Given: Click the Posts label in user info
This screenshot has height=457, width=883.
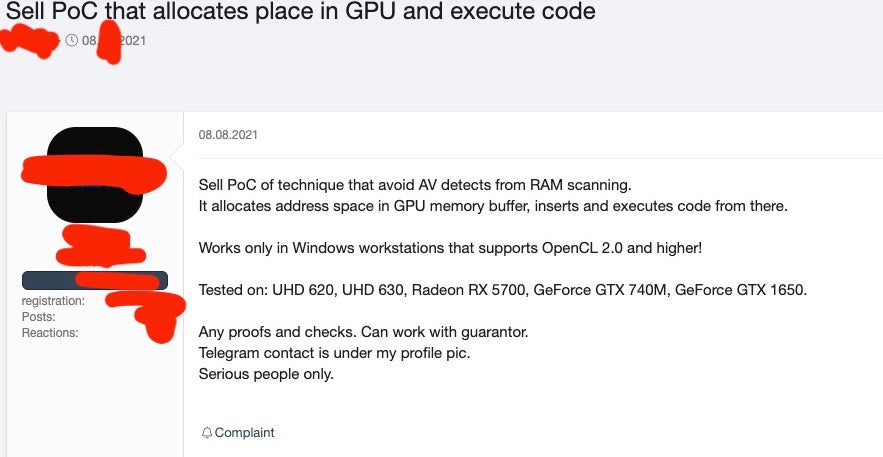Looking at the screenshot, I should [x=38, y=316].
